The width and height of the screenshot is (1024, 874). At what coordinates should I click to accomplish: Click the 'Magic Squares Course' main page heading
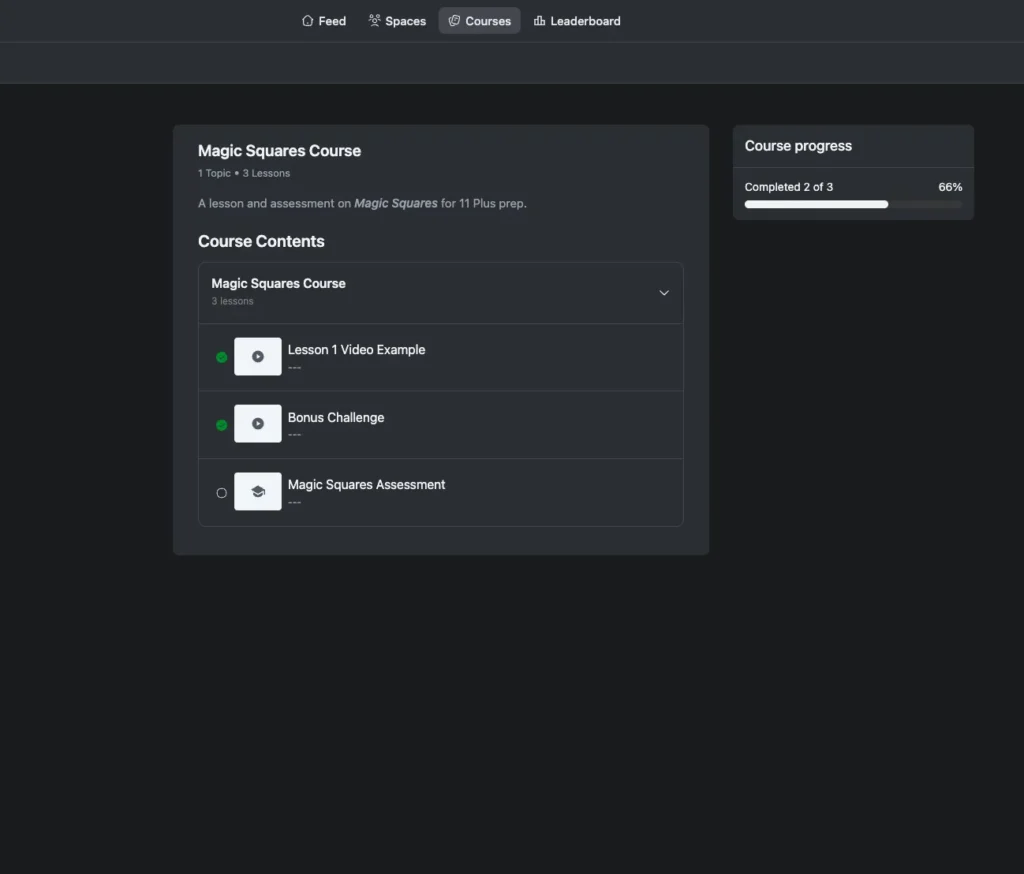pyautogui.click(x=279, y=151)
